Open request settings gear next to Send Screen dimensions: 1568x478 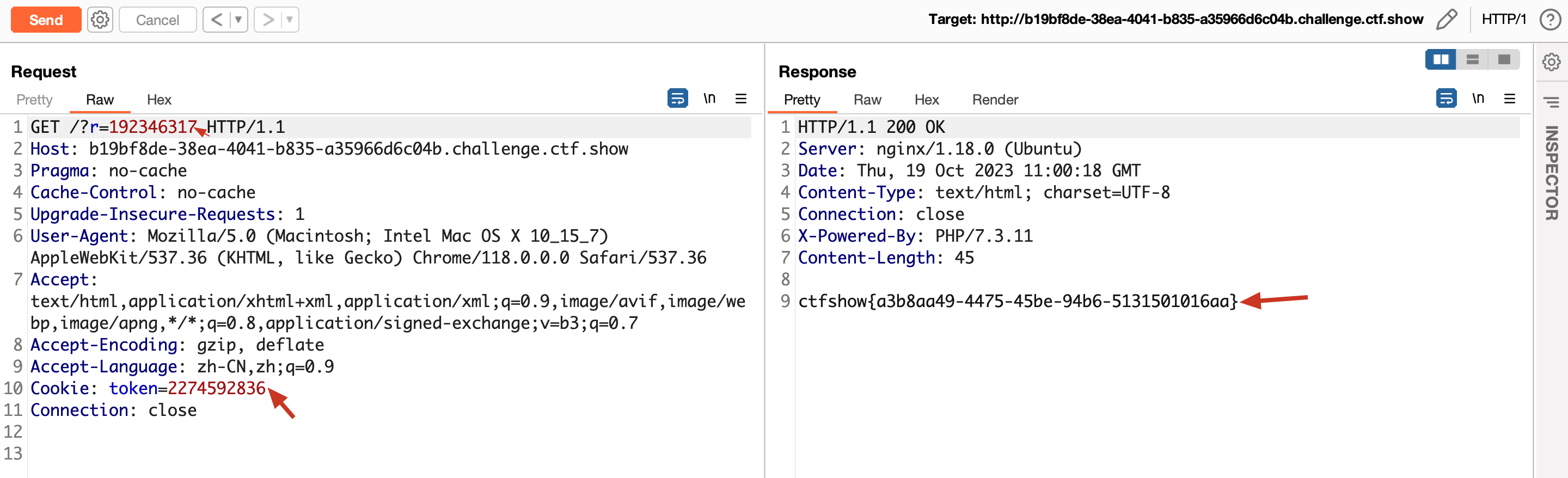(100, 20)
